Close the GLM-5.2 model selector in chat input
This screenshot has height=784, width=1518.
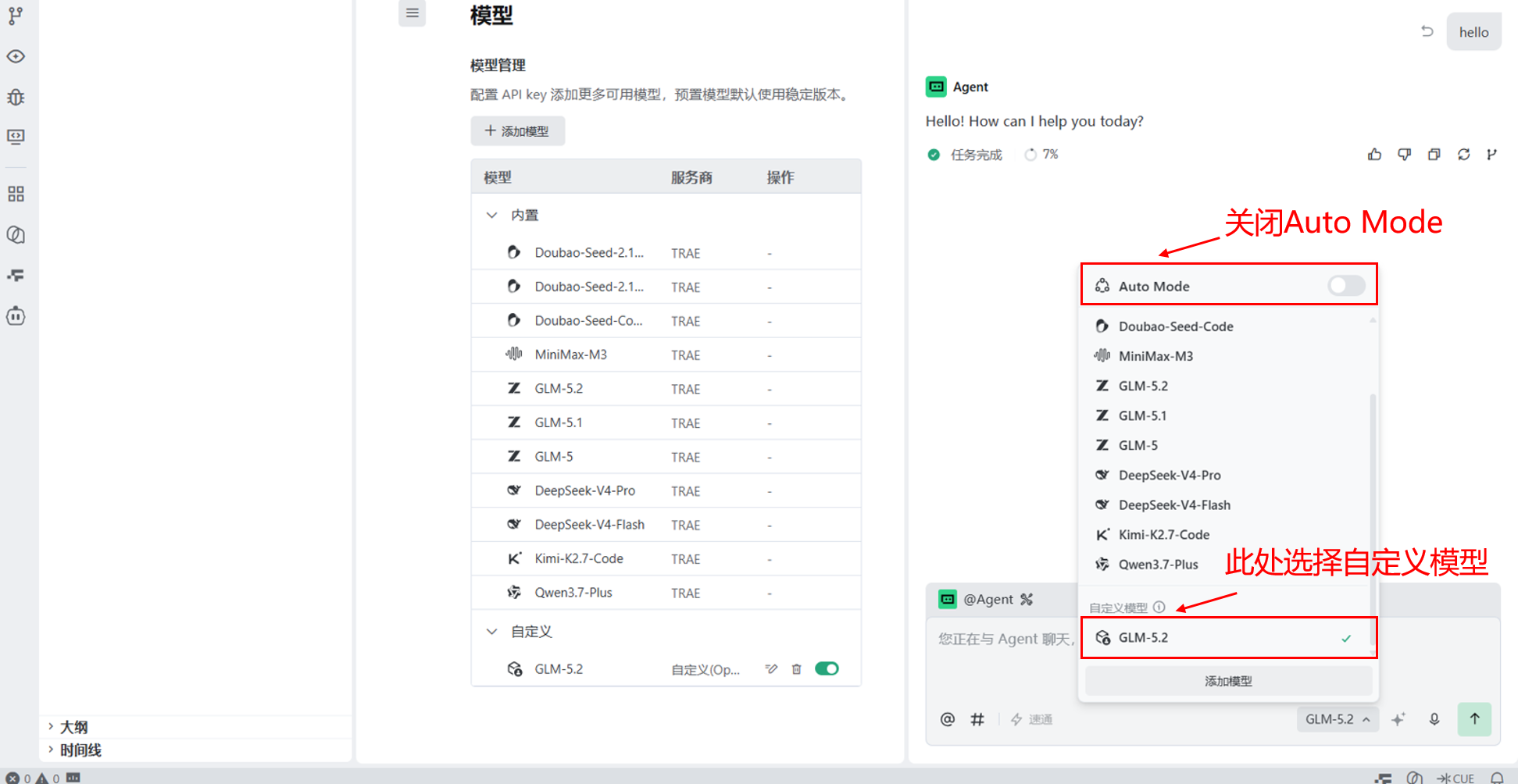1338,719
